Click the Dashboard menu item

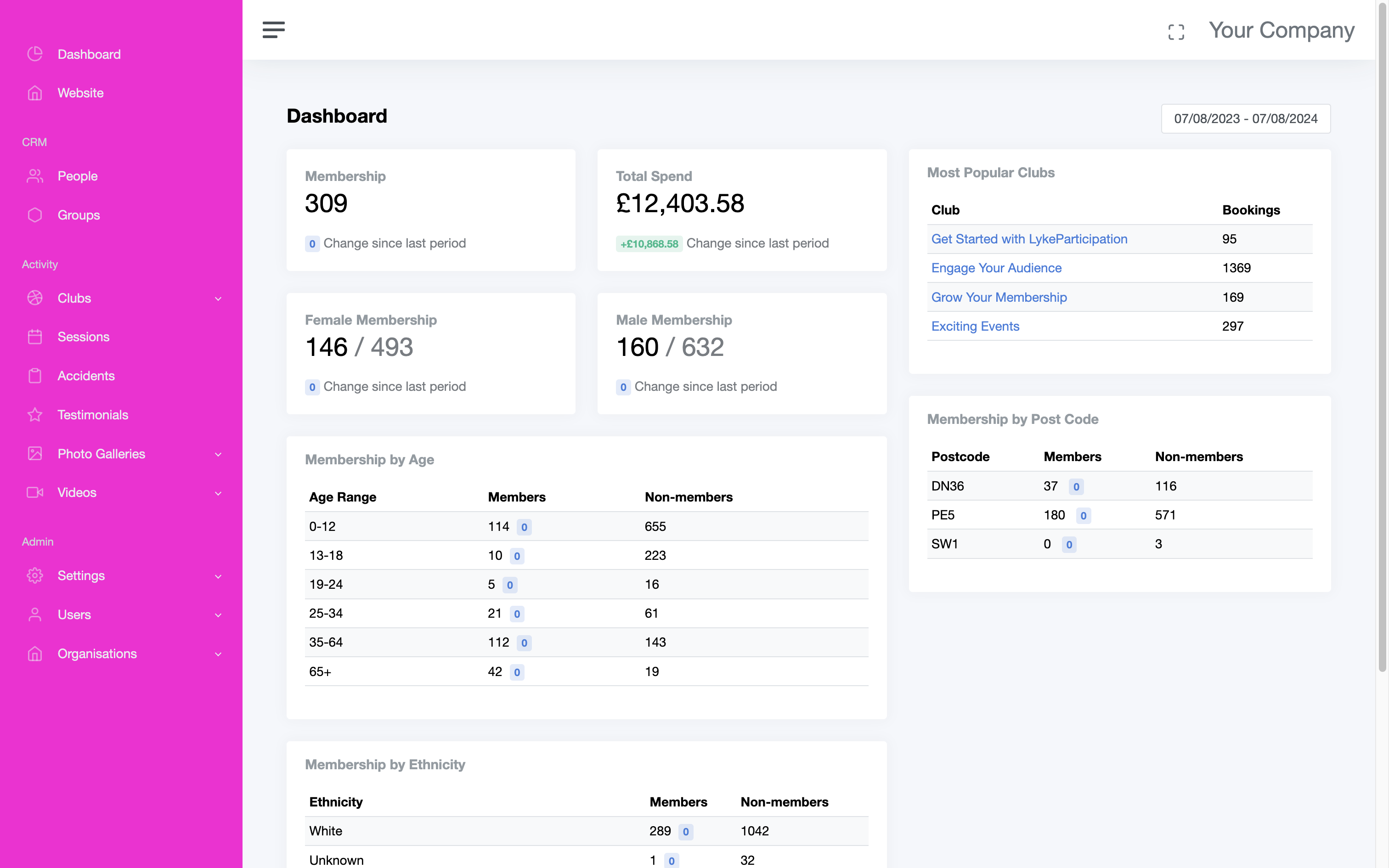[x=89, y=54]
